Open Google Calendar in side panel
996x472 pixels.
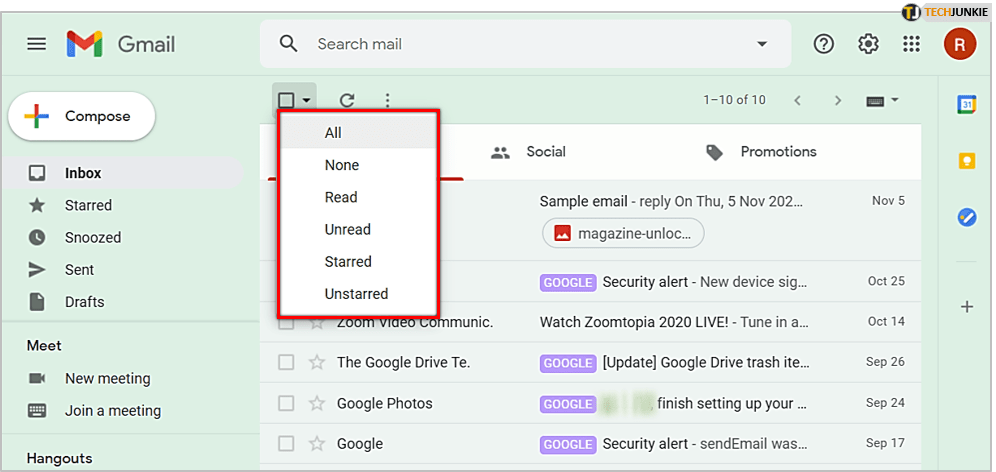pos(967,105)
